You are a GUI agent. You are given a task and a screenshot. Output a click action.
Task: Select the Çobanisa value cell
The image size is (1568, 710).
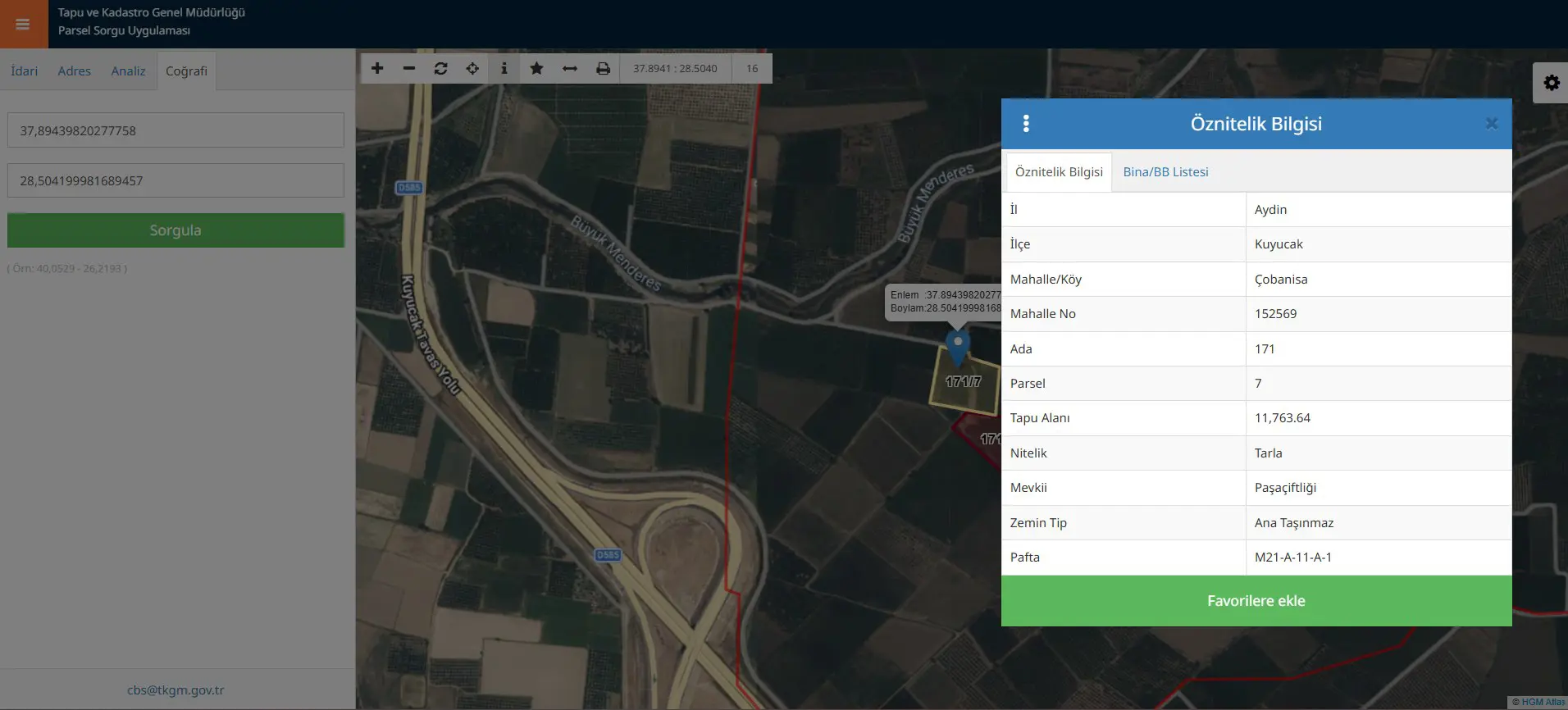click(x=1379, y=280)
